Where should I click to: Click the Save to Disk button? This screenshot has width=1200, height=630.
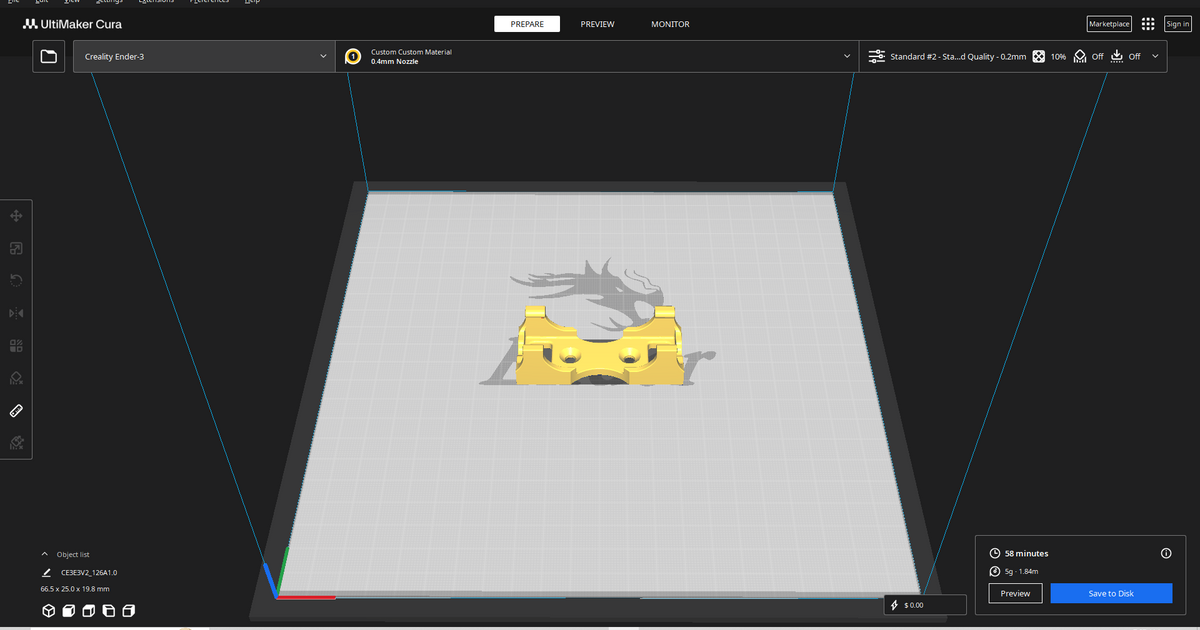1111,593
